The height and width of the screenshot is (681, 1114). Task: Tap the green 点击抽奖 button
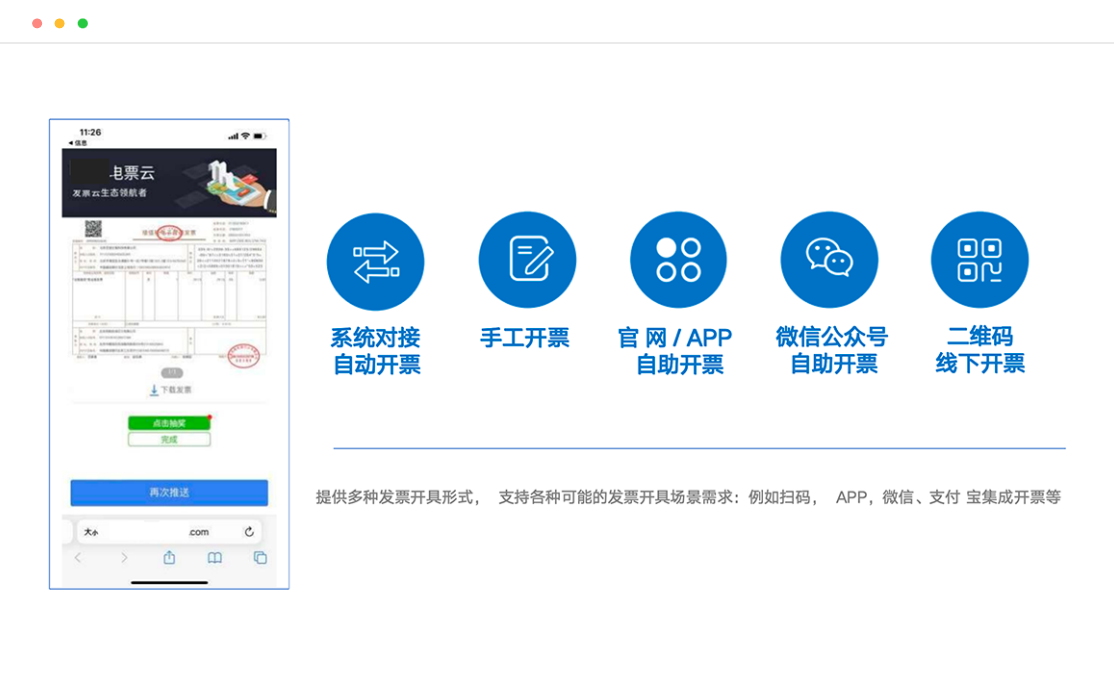[169, 423]
